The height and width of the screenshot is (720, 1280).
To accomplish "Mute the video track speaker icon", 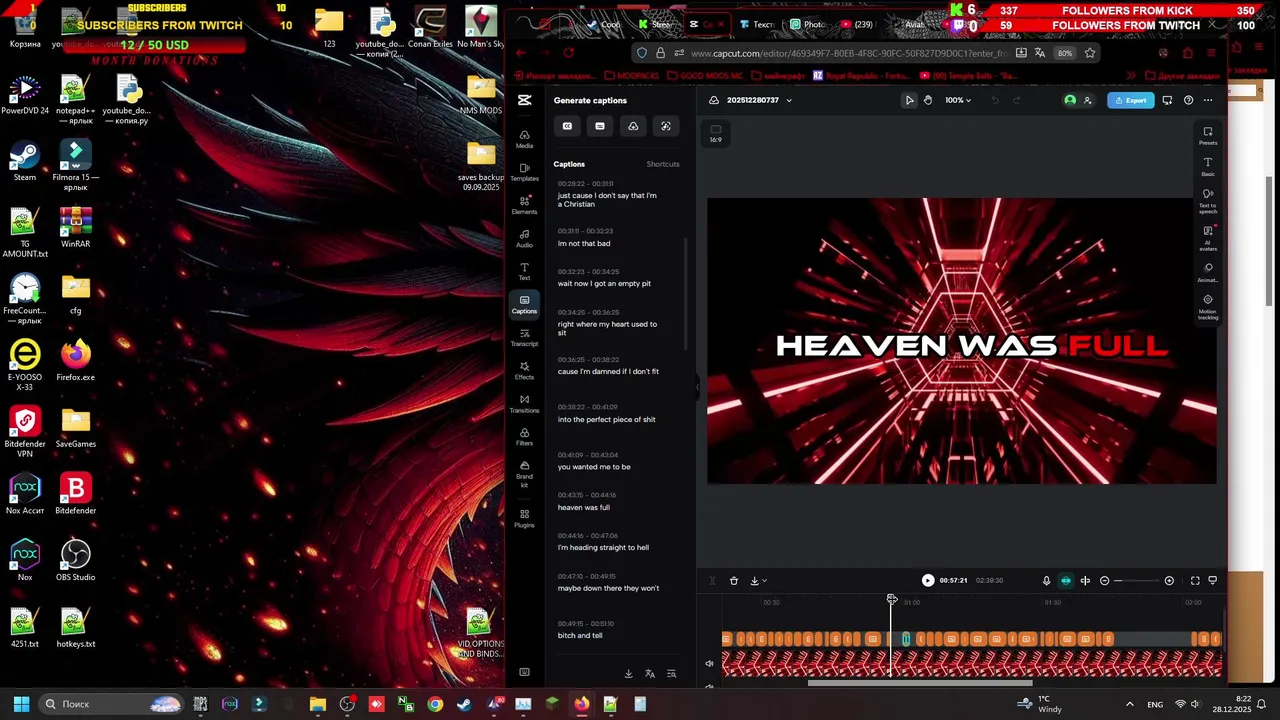I will (709, 663).
